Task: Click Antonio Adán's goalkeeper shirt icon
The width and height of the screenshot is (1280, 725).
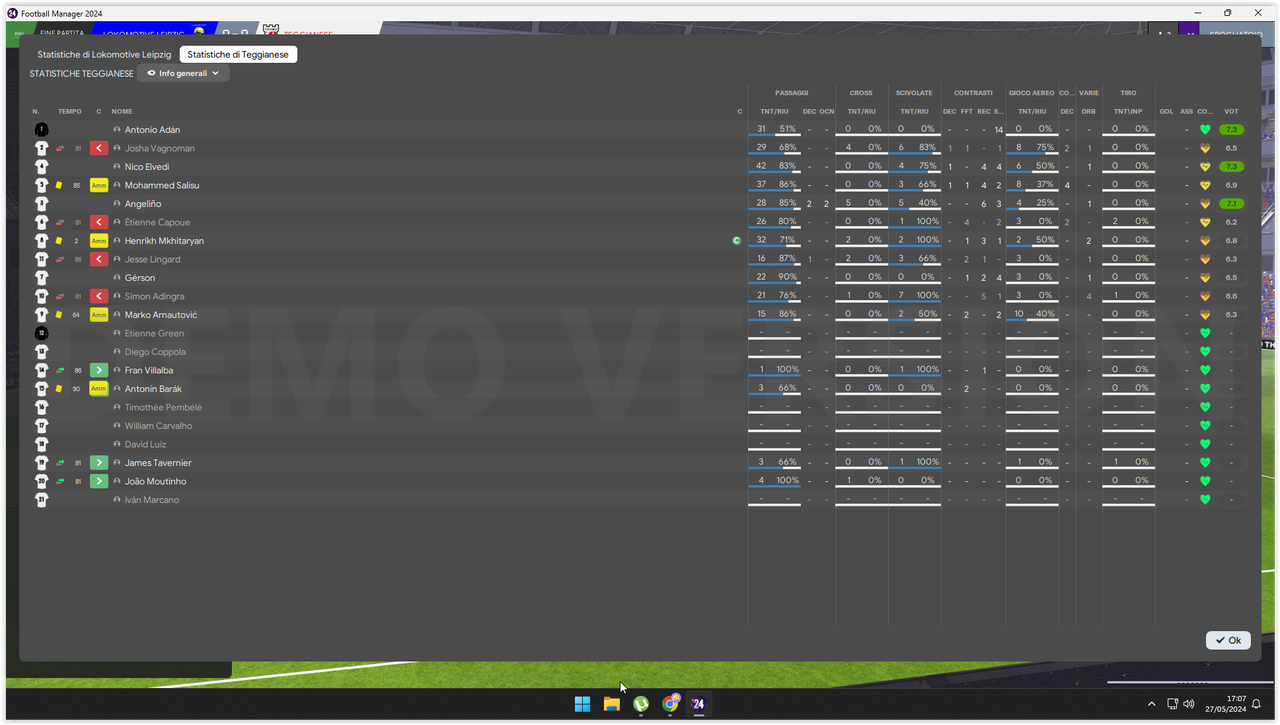Action: 41,130
